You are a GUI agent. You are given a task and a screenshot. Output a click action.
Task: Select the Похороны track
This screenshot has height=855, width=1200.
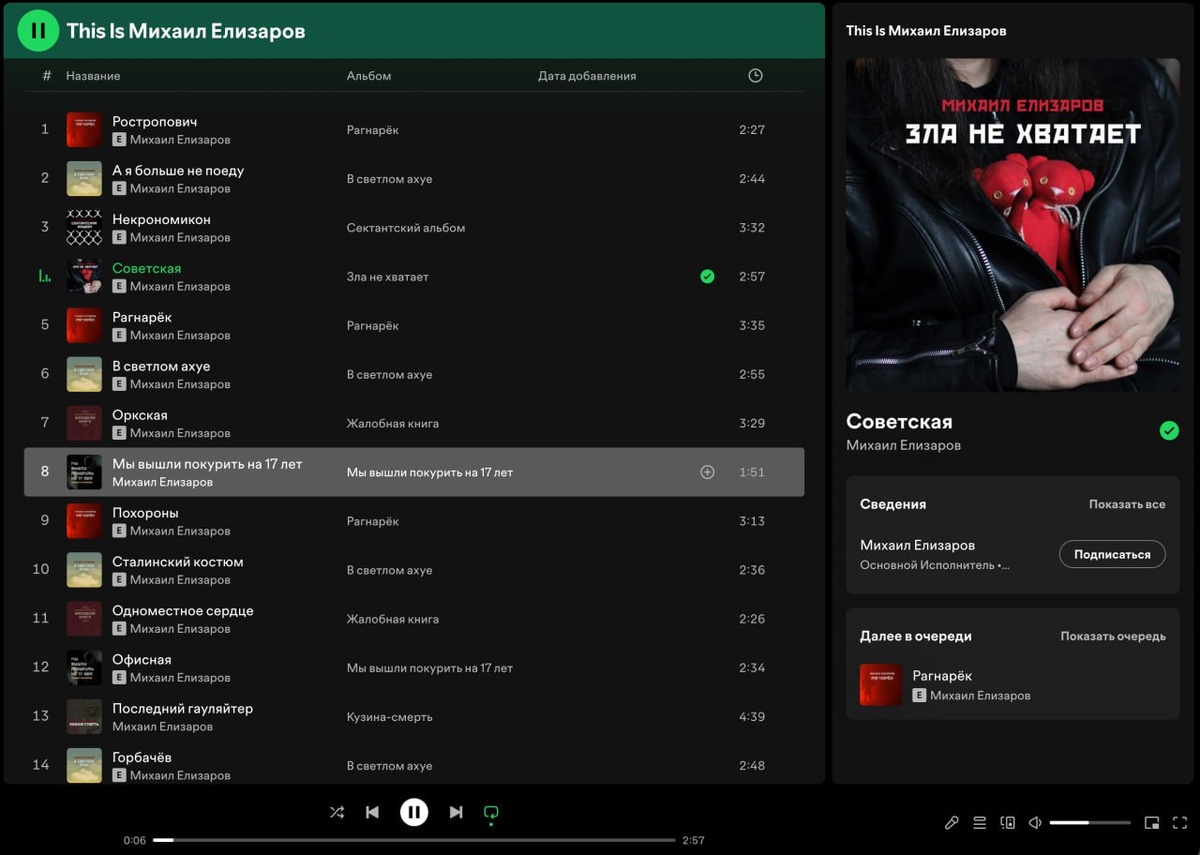(x=145, y=513)
